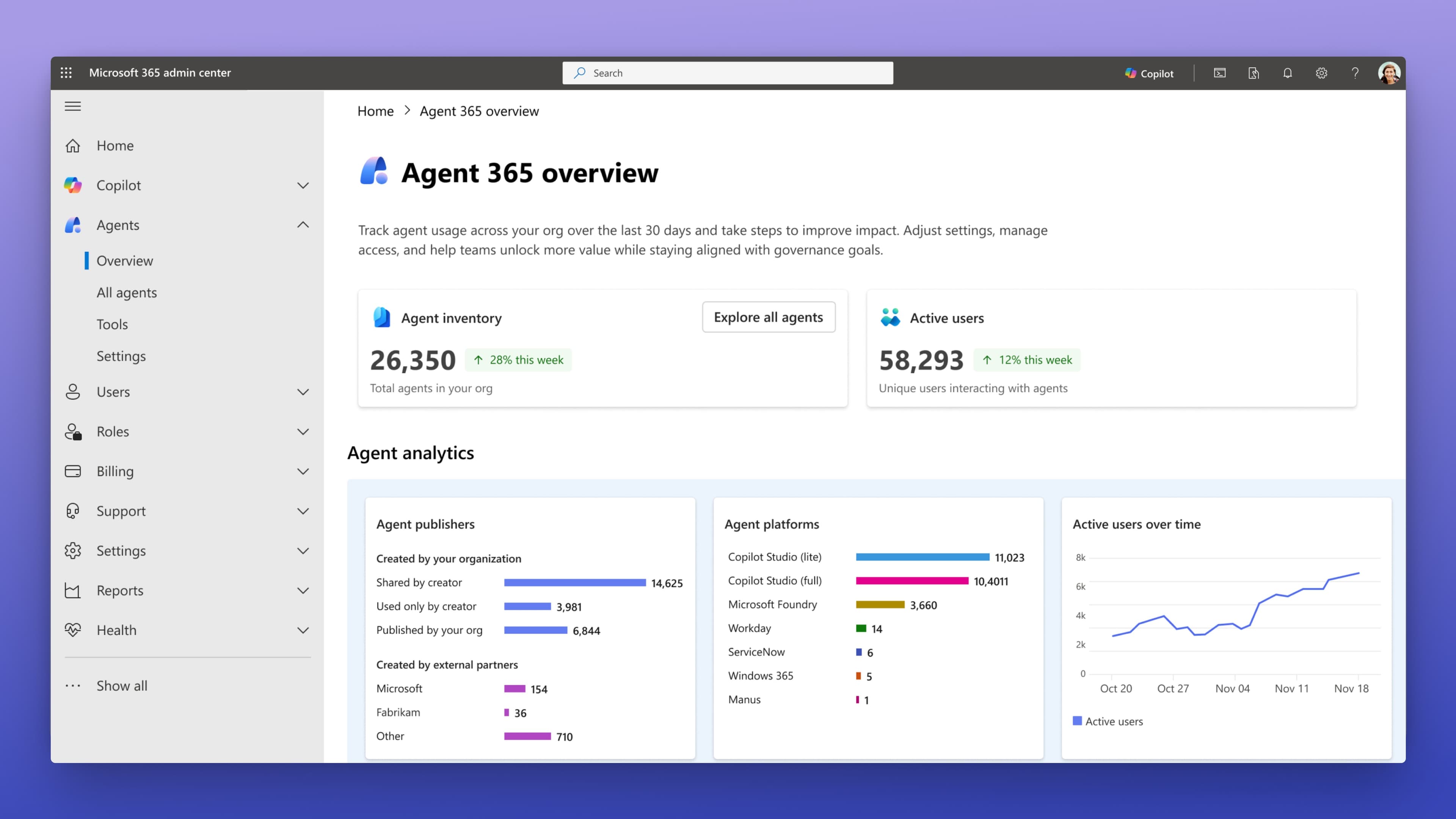Open the admin center settings gear icon
Screen dimensions: 1456x819
pos(1321,73)
